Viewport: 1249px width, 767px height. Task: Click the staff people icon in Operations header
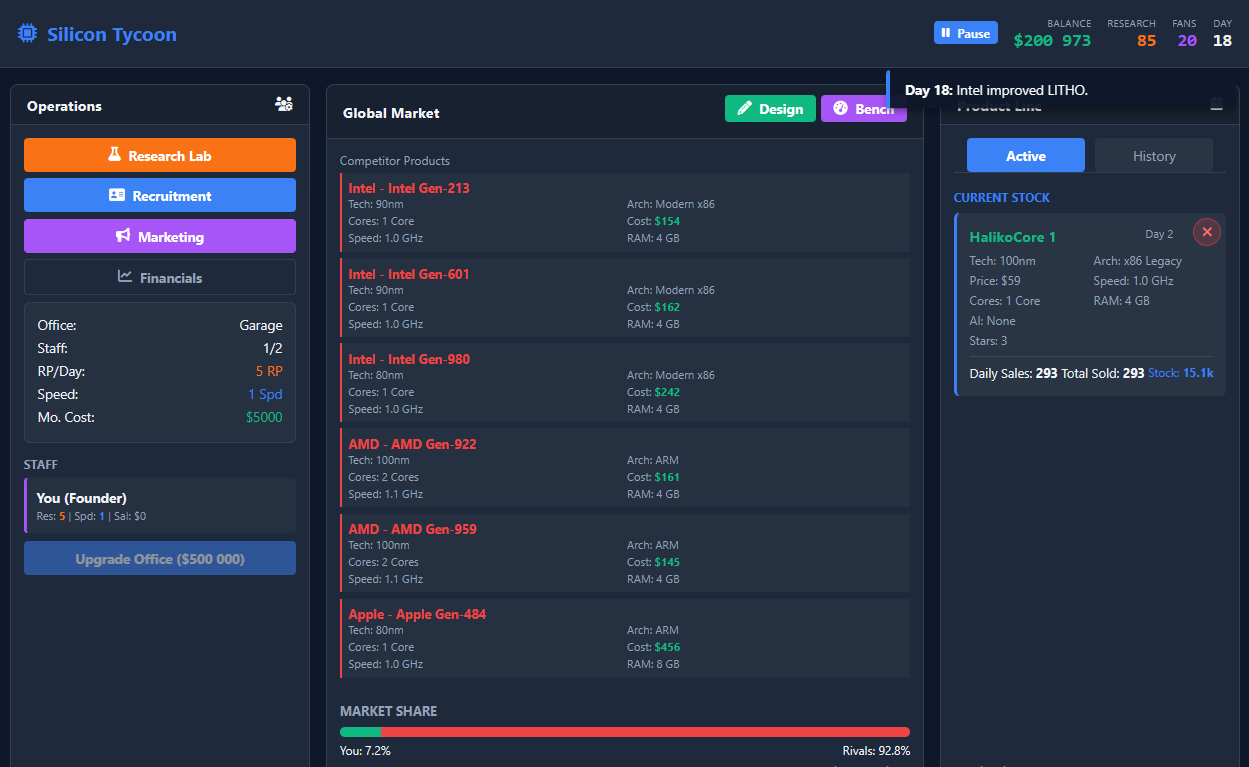[284, 105]
